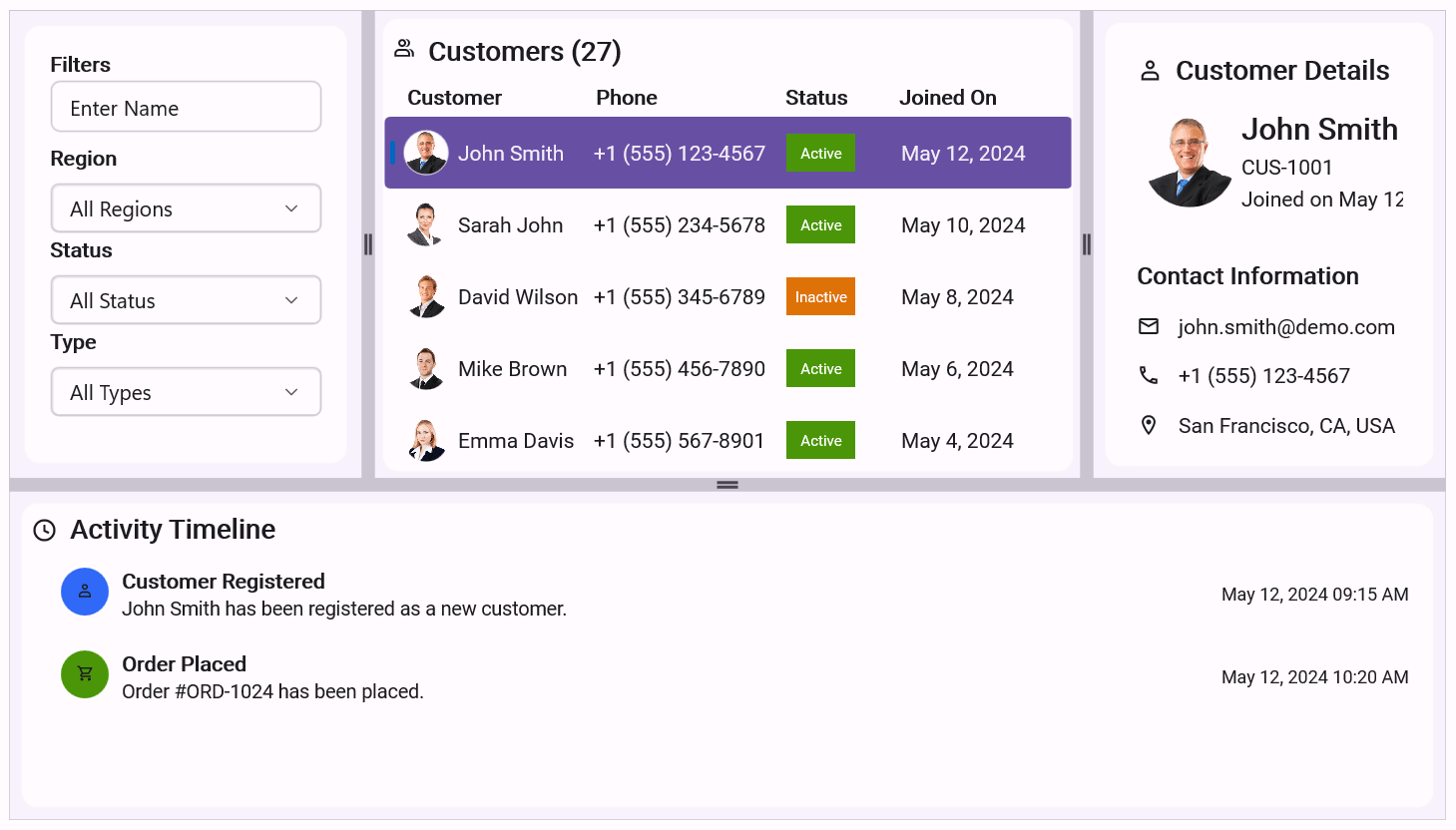Click David Wilson's Inactive status badge
The height and width of the screenshot is (830, 1456).
(x=820, y=296)
